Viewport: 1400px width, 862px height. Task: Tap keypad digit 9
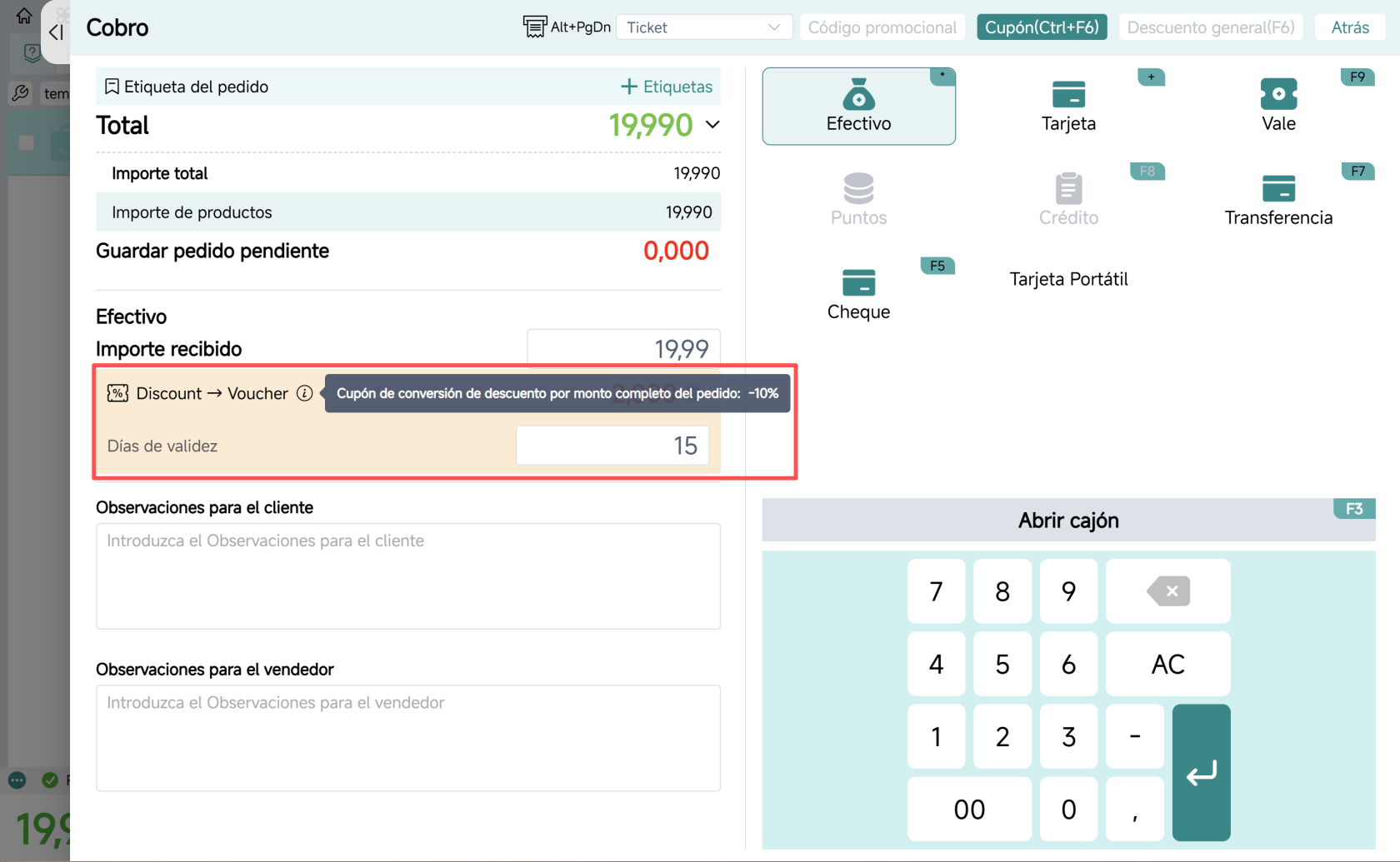(x=1068, y=591)
